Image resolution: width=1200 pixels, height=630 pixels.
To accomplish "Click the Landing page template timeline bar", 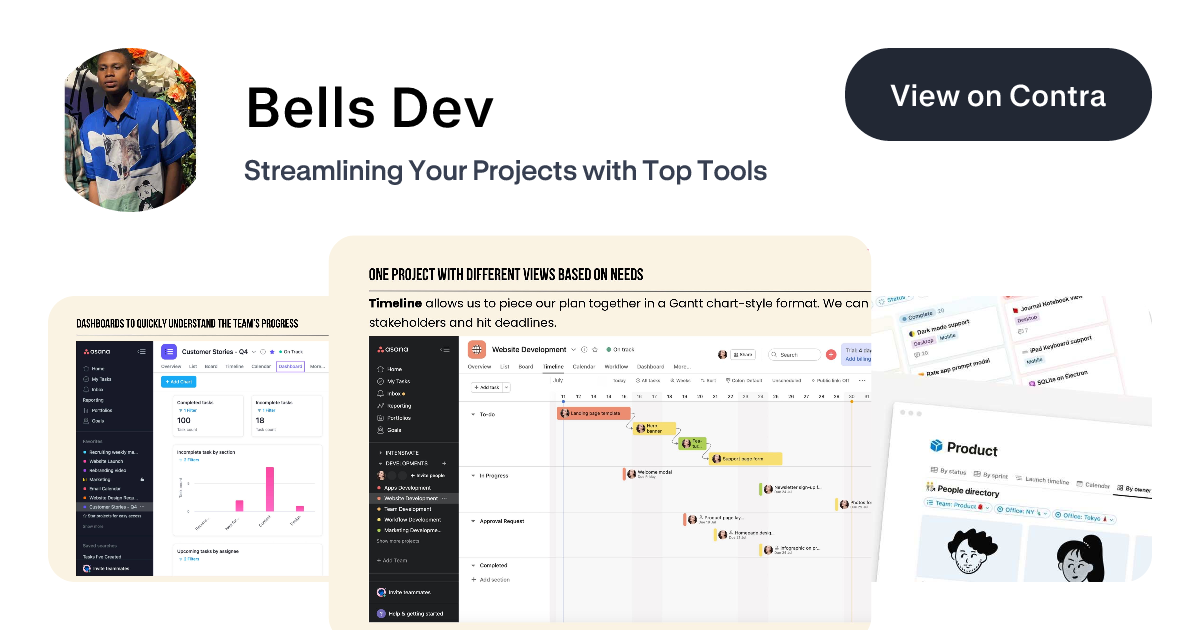I will pos(594,413).
